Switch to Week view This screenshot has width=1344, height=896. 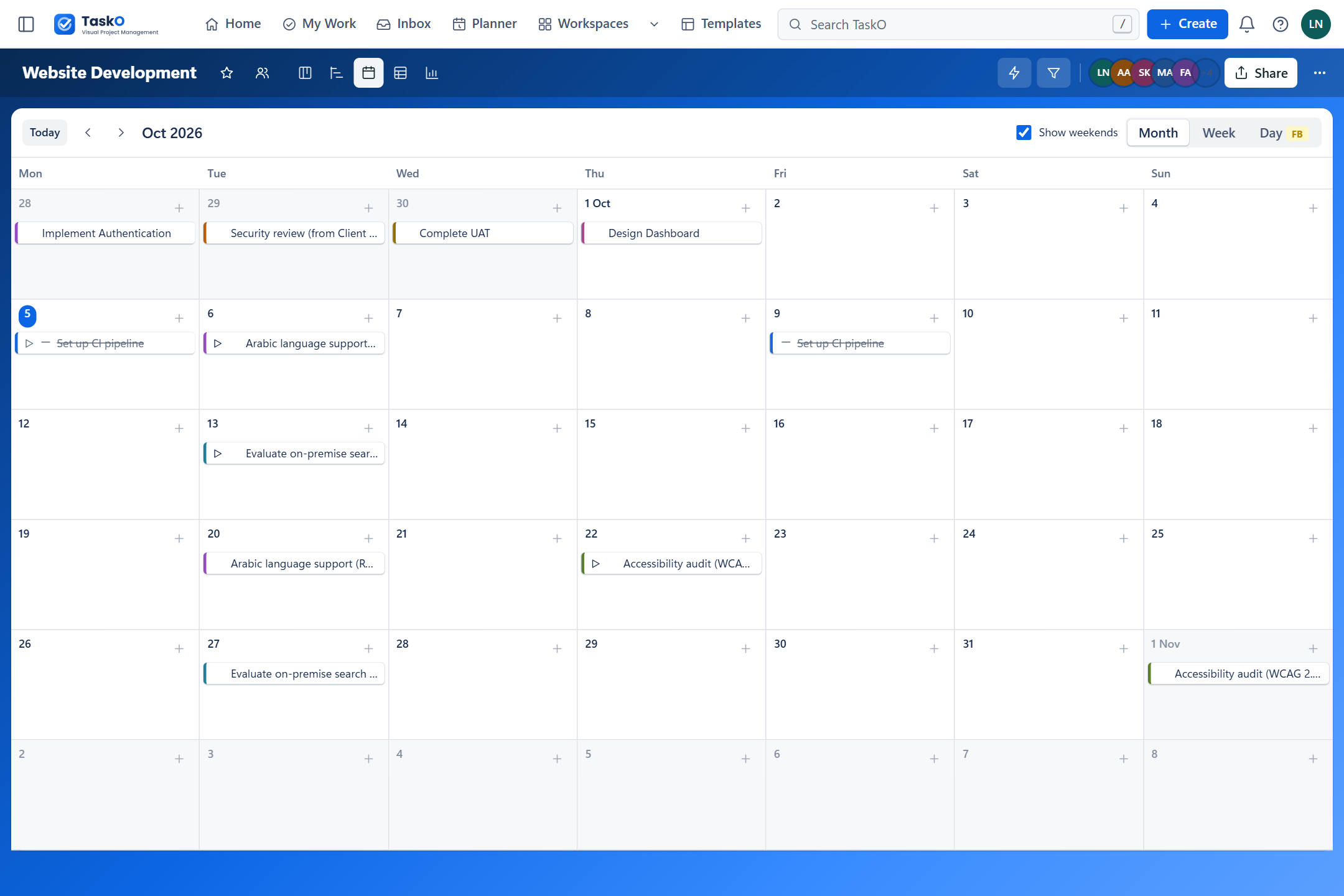click(x=1218, y=133)
